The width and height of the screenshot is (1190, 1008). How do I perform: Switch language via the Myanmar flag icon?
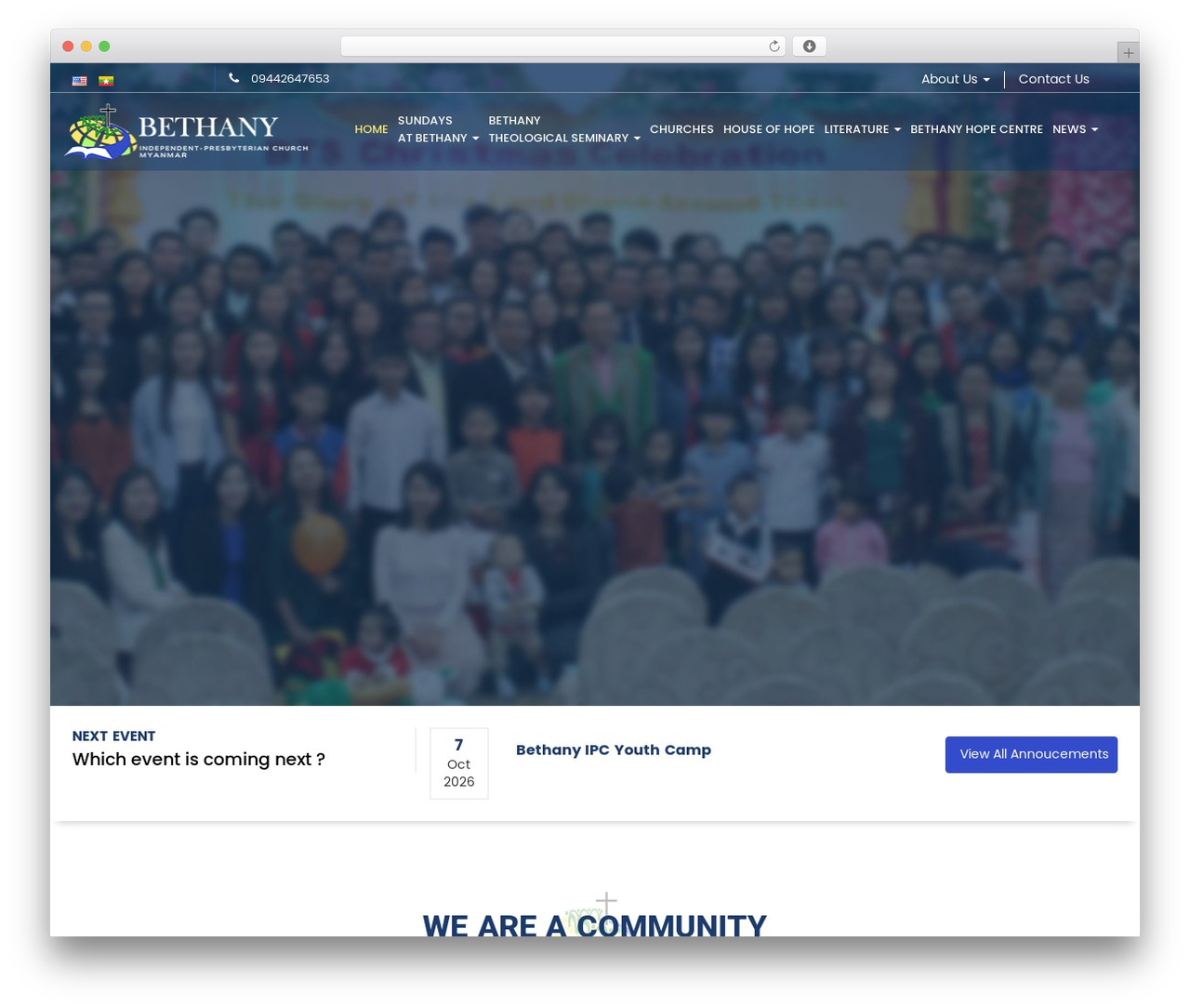point(106,81)
